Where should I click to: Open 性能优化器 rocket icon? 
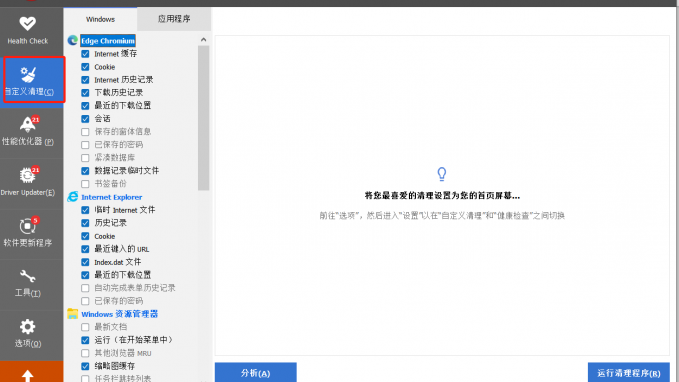pos(28,125)
